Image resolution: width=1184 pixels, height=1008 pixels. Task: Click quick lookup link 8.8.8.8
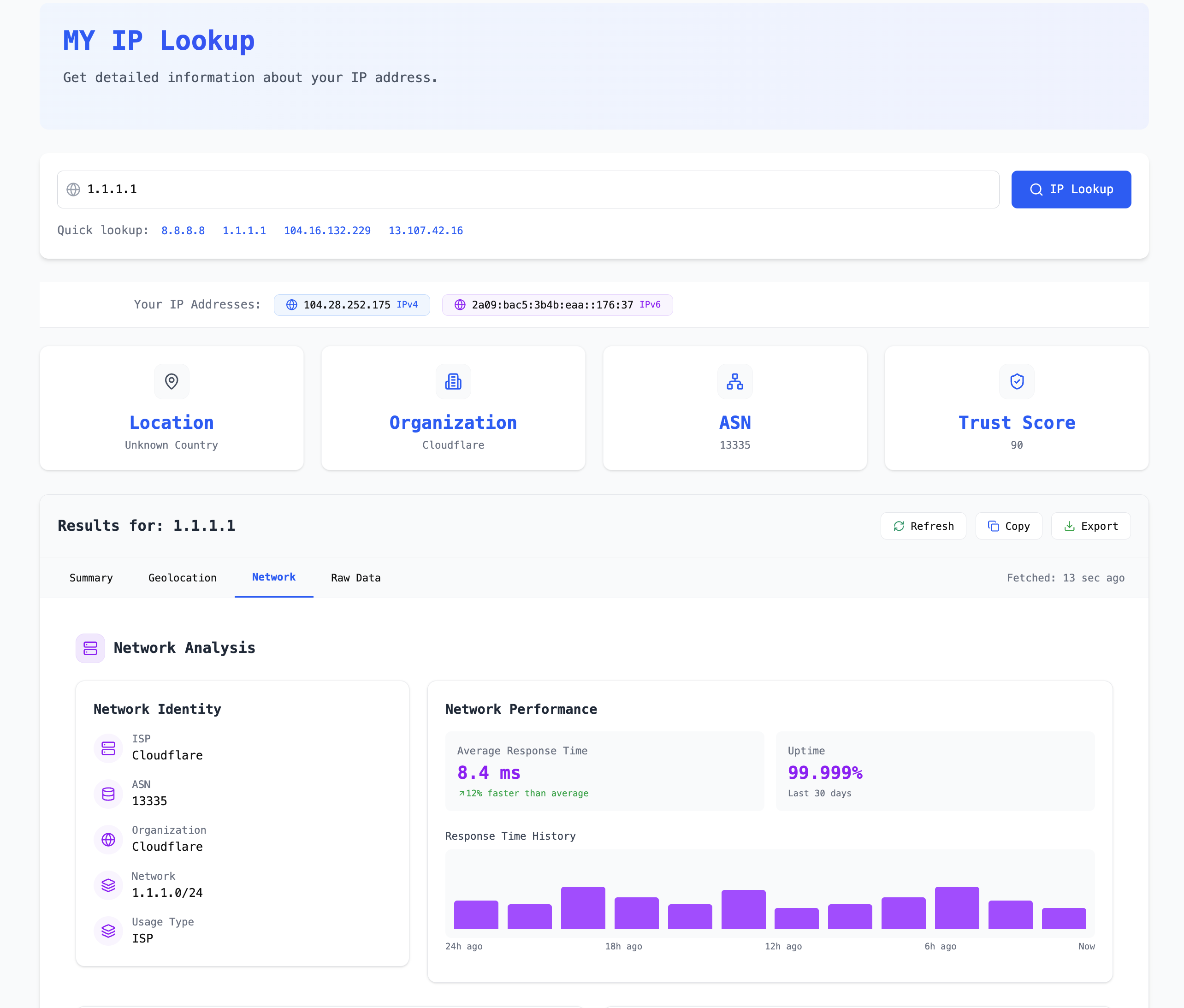[183, 231]
